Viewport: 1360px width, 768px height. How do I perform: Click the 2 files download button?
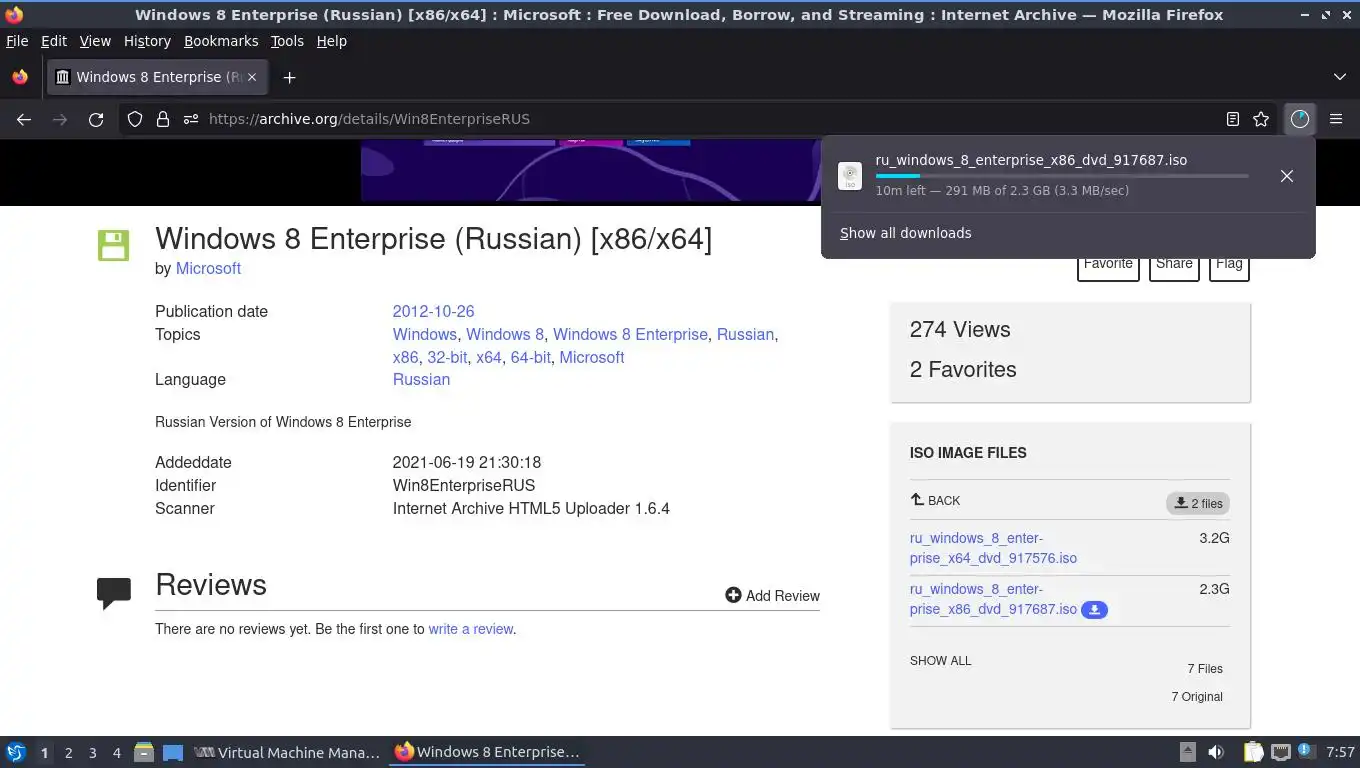[x=1198, y=503]
